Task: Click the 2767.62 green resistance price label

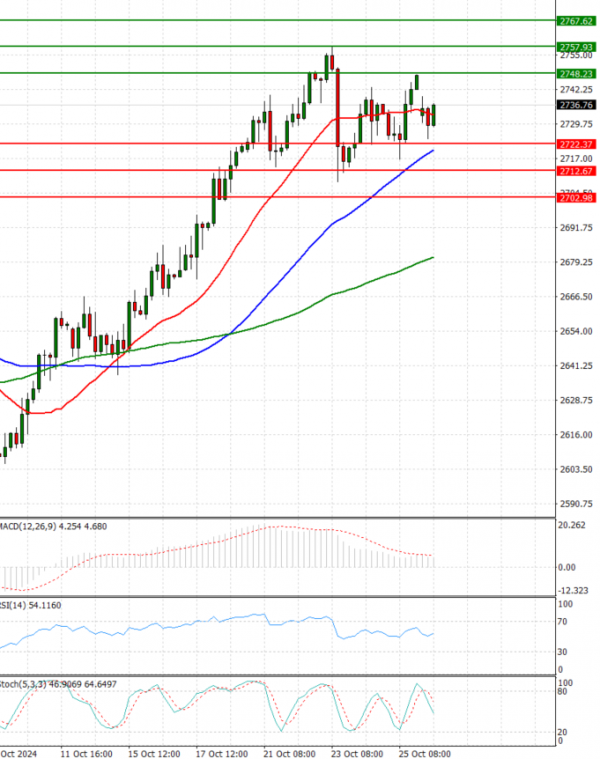Action: [x=576, y=21]
